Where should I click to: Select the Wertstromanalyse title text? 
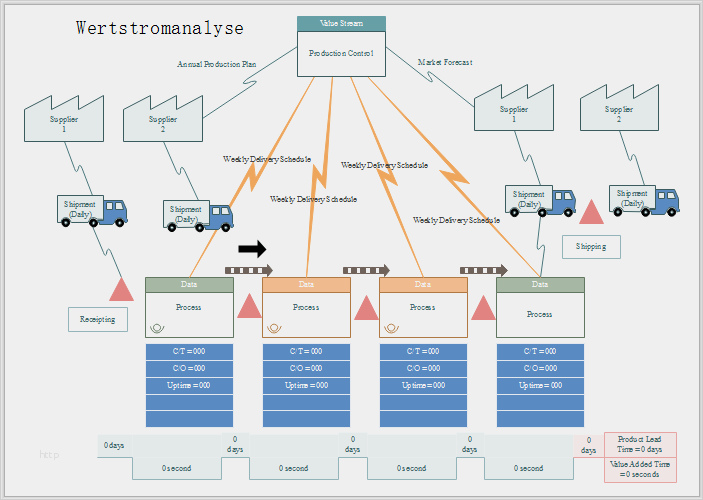(159, 28)
